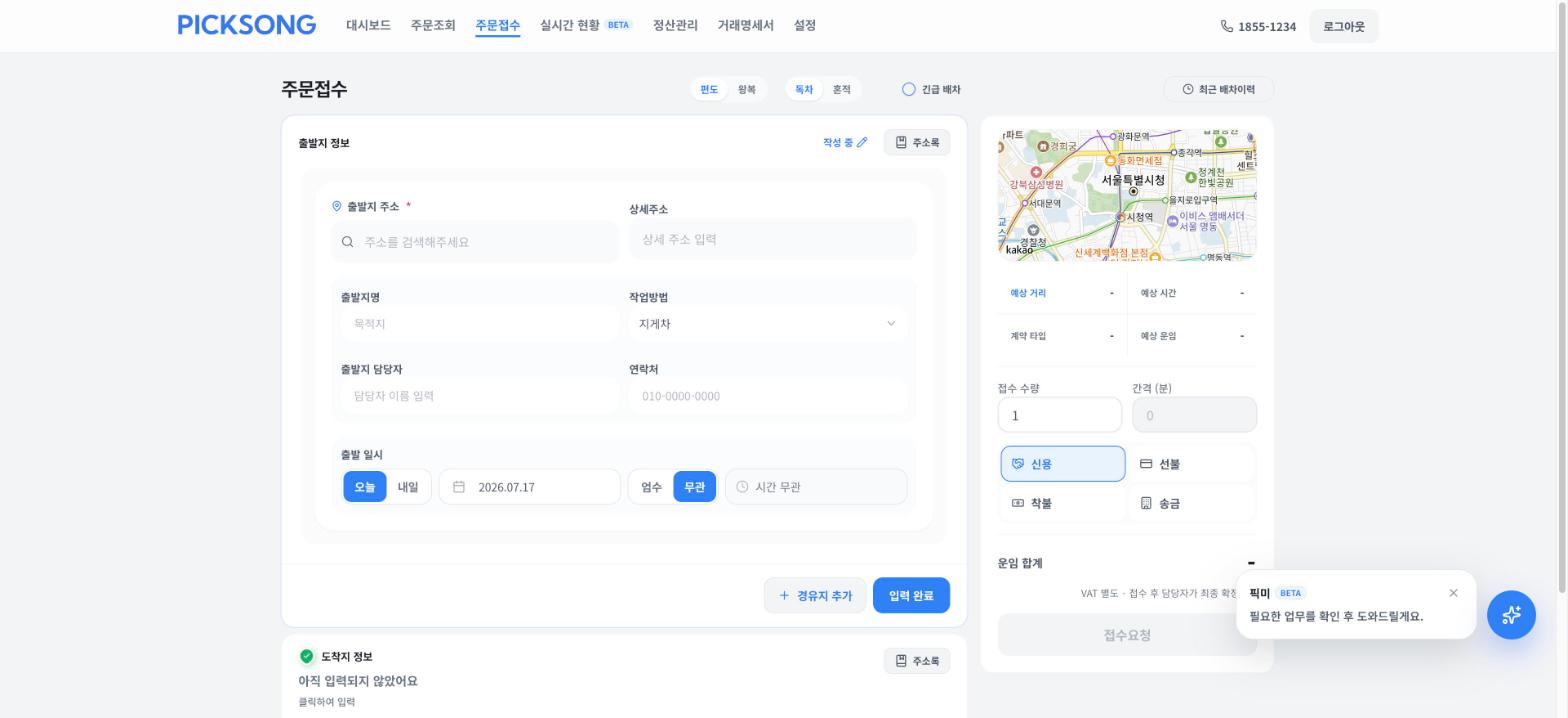Open the 주문접수 menu tab
The image size is (1568, 718).
point(498,25)
